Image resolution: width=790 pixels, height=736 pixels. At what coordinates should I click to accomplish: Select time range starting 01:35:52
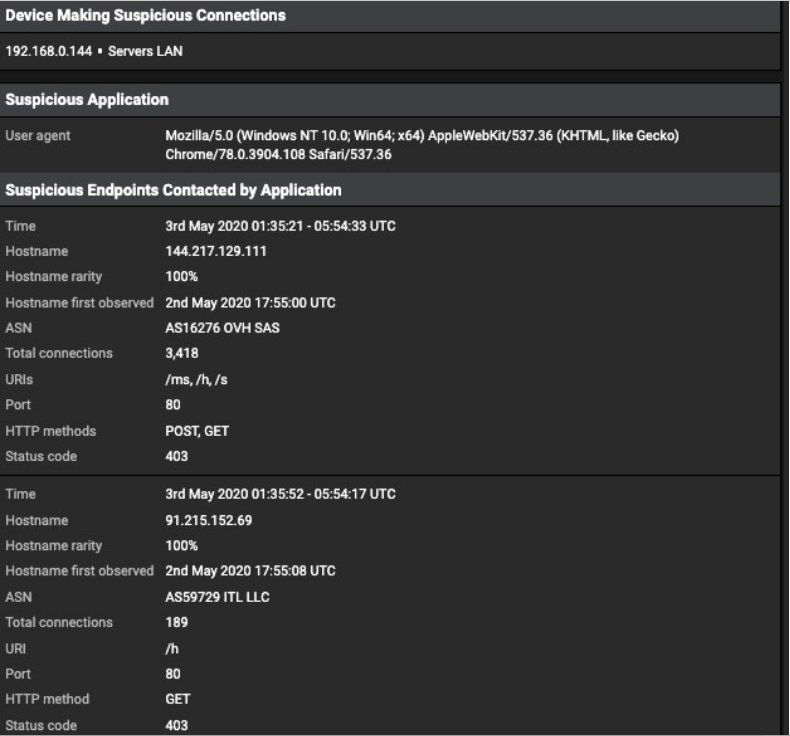280,494
